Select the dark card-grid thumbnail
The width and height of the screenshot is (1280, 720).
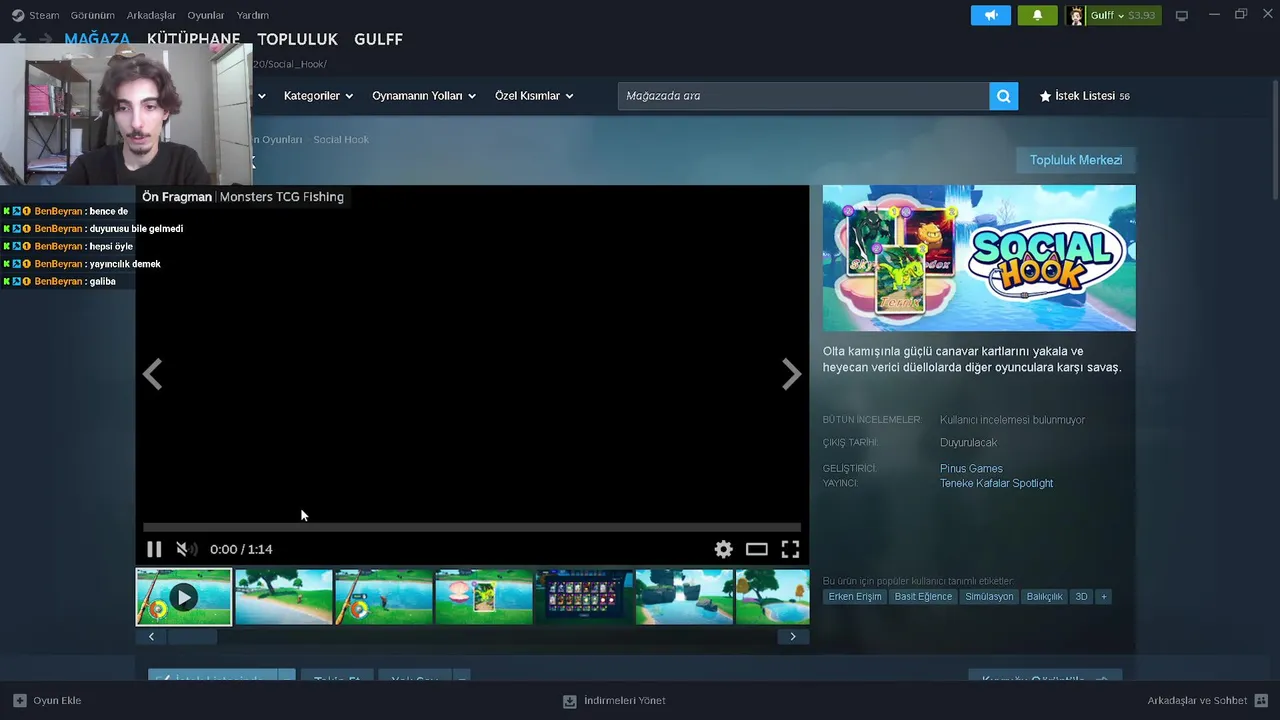click(x=584, y=597)
